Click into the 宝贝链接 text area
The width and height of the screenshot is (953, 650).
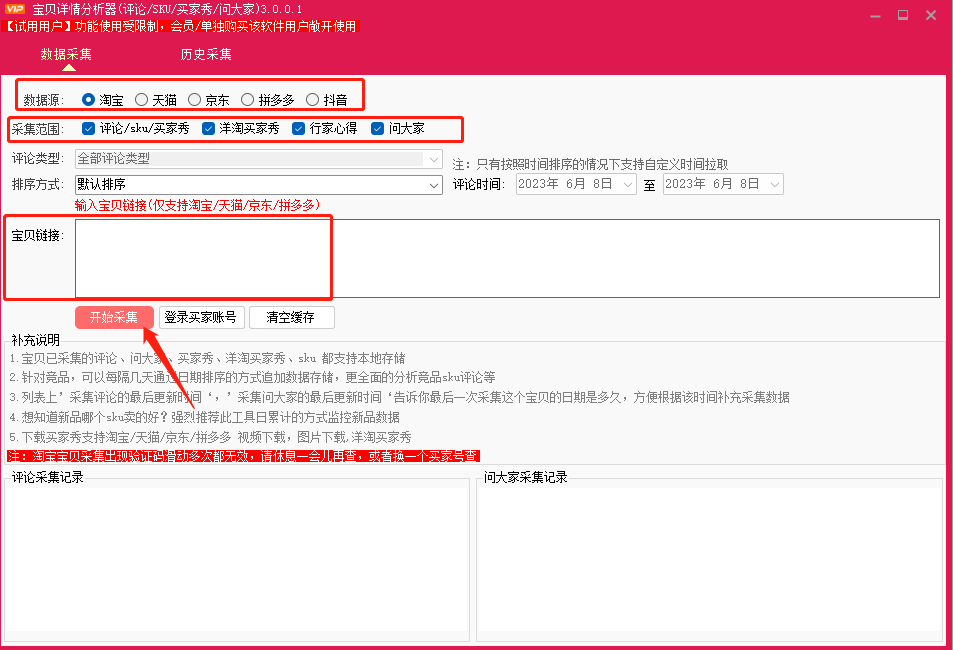click(507, 258)
